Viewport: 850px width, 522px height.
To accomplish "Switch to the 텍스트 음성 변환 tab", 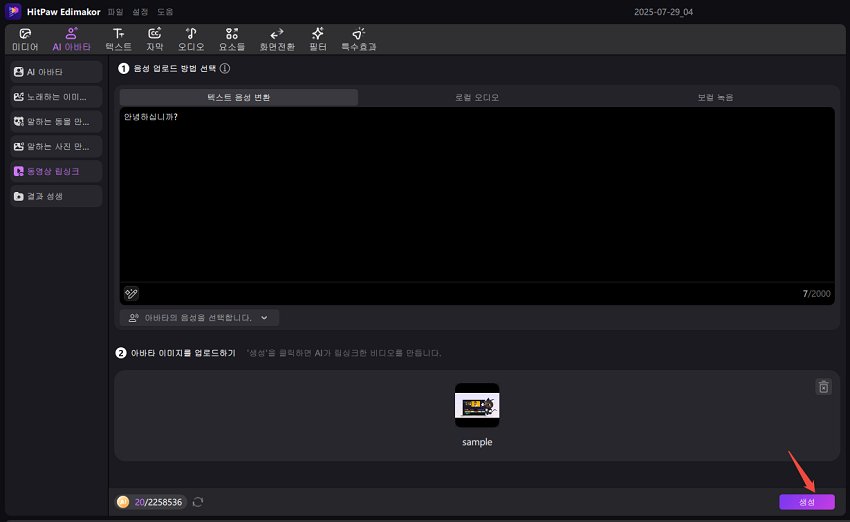I will [239, 98].
